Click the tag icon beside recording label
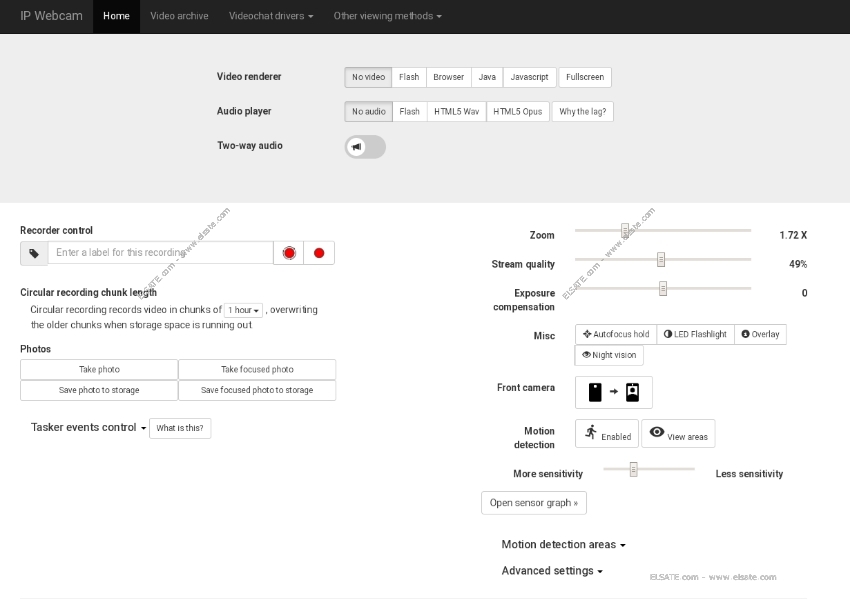 (34, 253)
